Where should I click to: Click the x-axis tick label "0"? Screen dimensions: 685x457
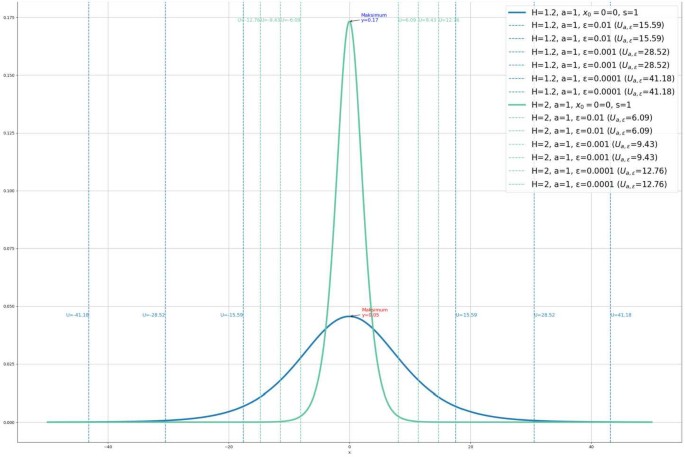(349, 447)
